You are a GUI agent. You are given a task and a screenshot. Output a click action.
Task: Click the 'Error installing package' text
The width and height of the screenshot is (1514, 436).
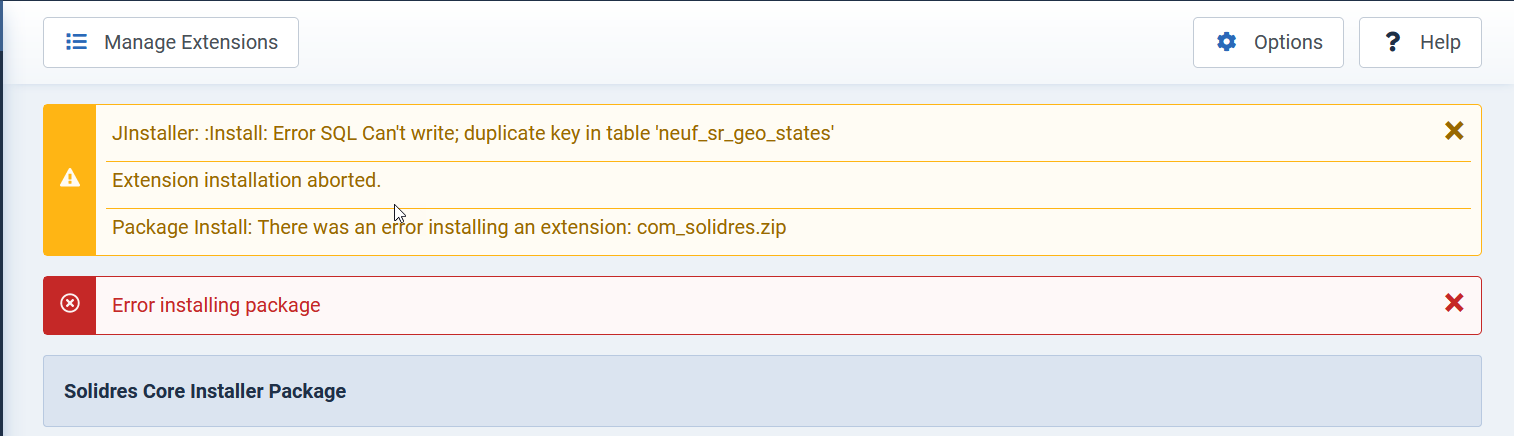tap(216, 305)
